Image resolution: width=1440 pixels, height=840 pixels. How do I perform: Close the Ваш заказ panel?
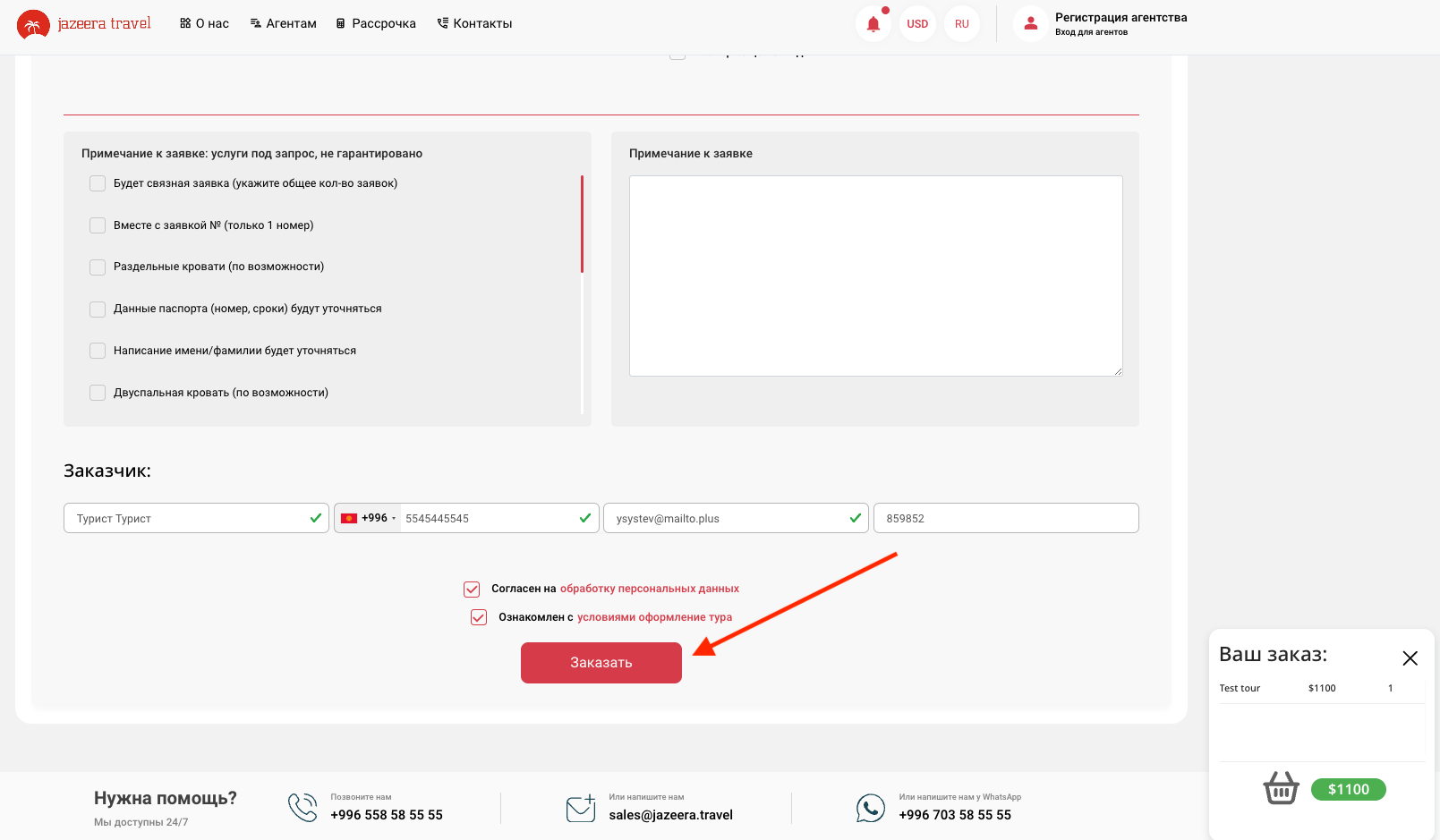coord(1410,658)
